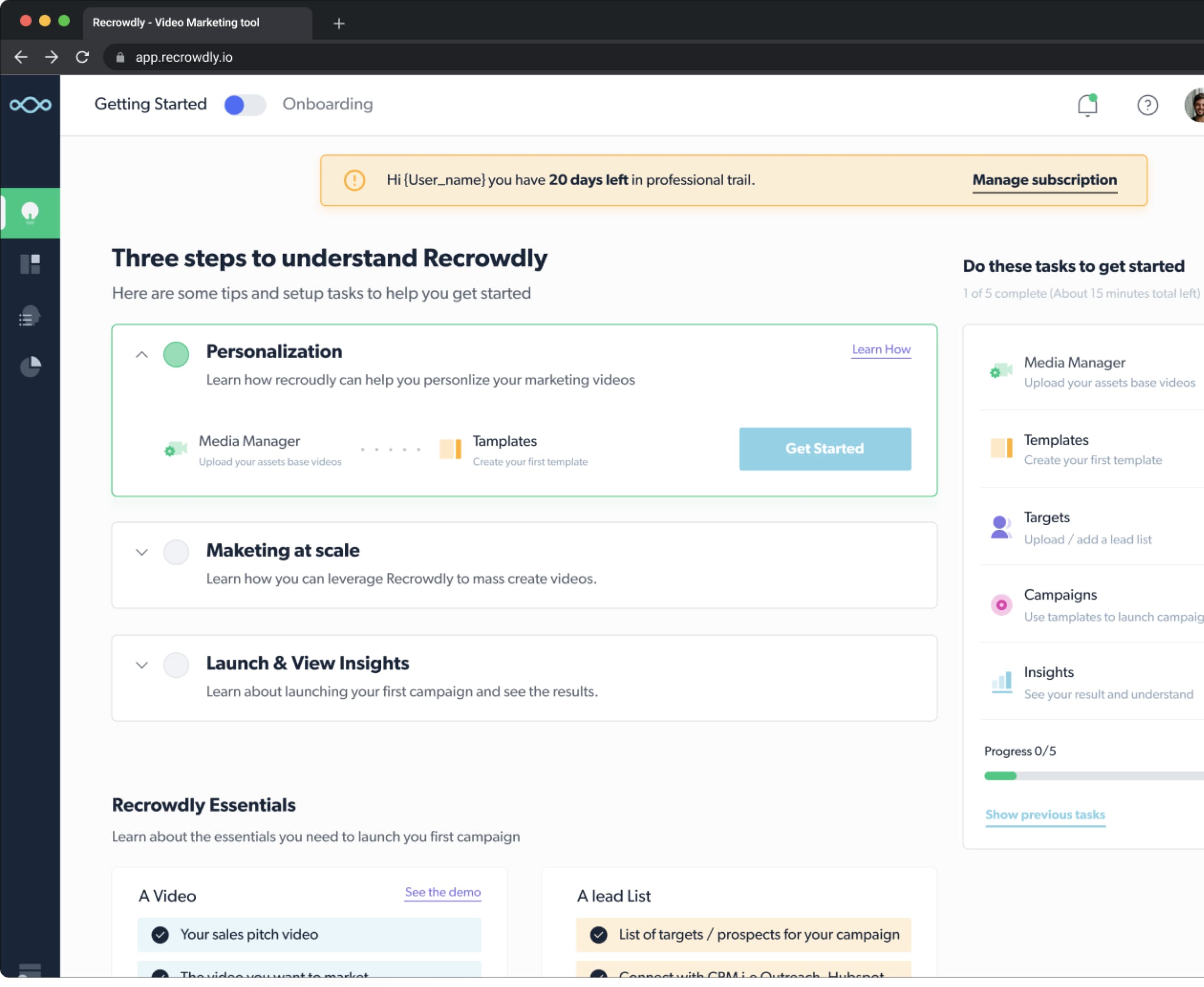Open the lightbulb Getting Started sidebar item
This screenshot has width=1204, height=987.
(30, 213)
